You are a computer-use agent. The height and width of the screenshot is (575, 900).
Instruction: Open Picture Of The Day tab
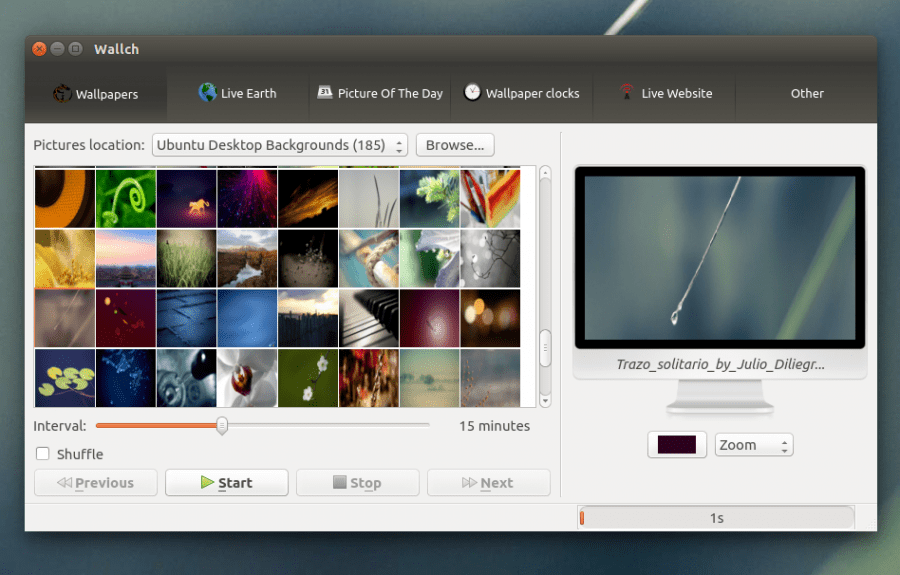(380, 94)
